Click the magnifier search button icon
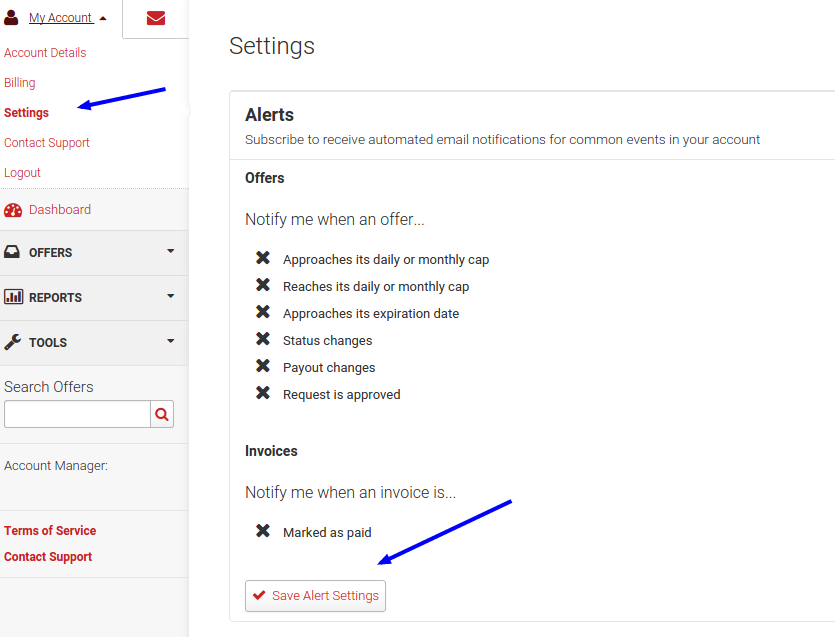This screenshot has width=835, height=637. pos(162,414)
